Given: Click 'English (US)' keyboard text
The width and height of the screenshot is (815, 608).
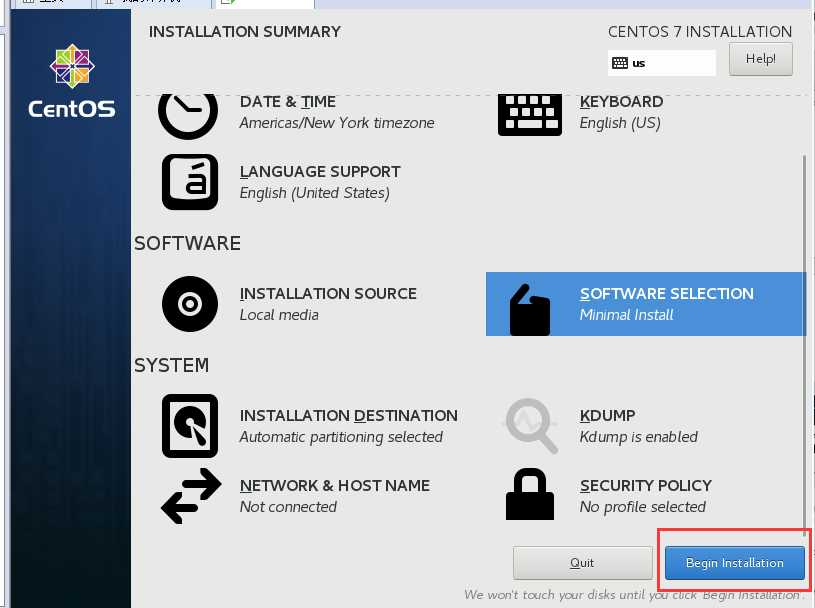Looking at the screenshot, I should (x=620, y=123).
